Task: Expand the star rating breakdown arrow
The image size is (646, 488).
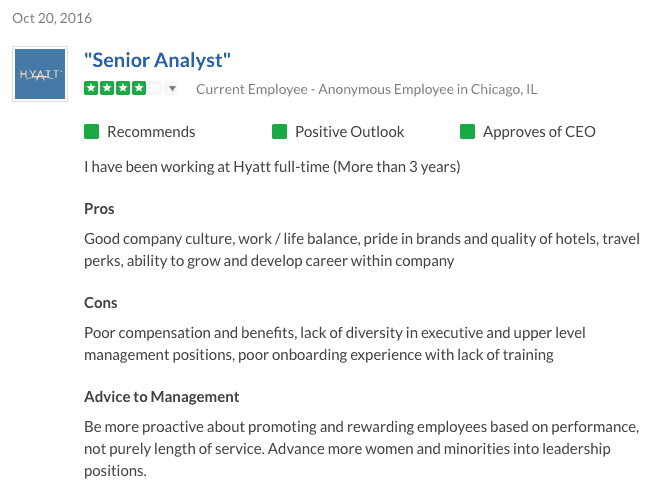Action: pos(172,88)
